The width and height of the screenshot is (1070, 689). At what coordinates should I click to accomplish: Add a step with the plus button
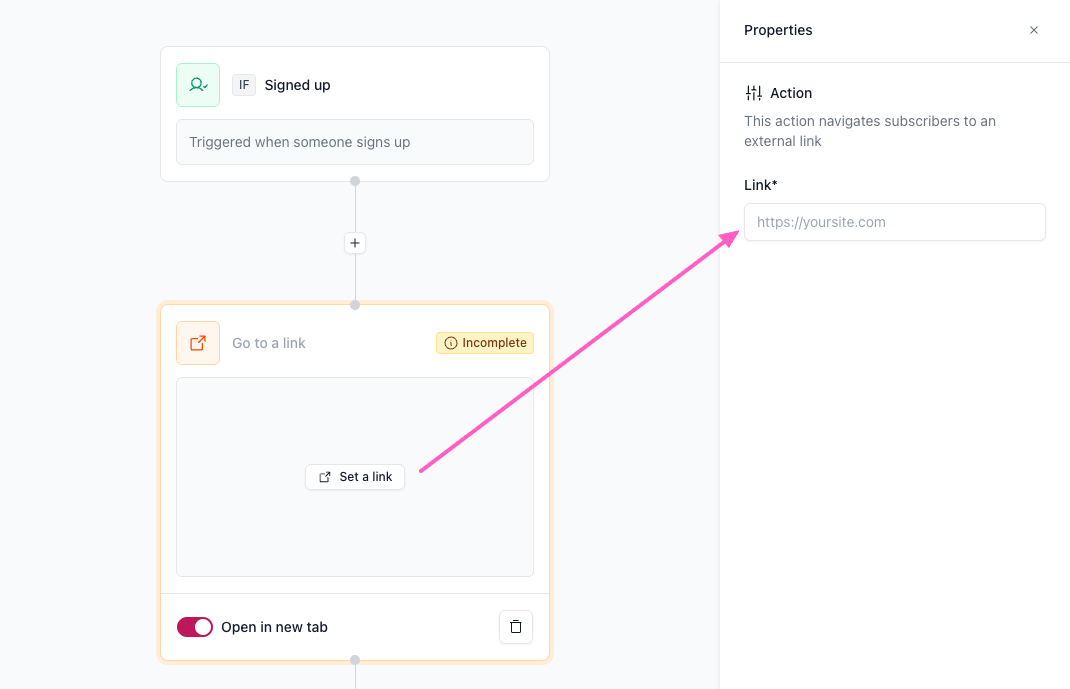355,243
